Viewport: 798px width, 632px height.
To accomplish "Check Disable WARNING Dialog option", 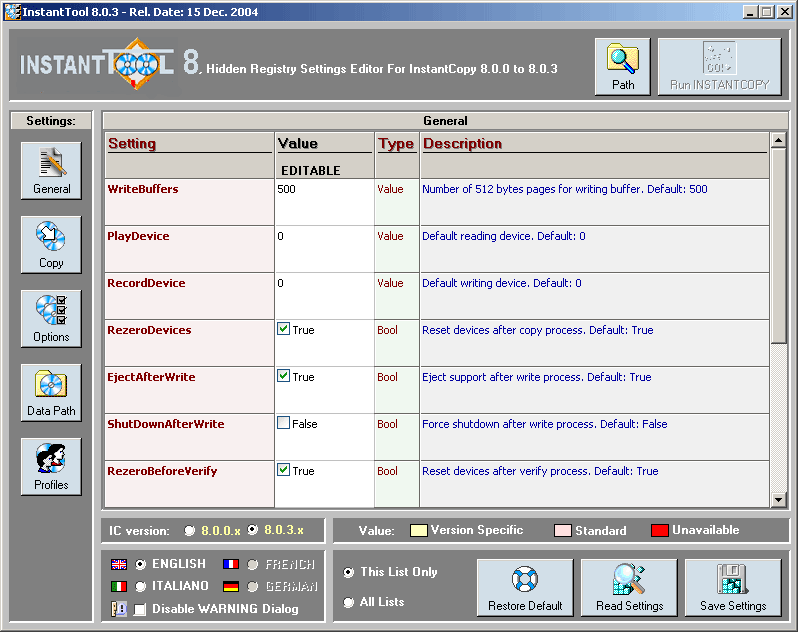I will coord(140,609).
